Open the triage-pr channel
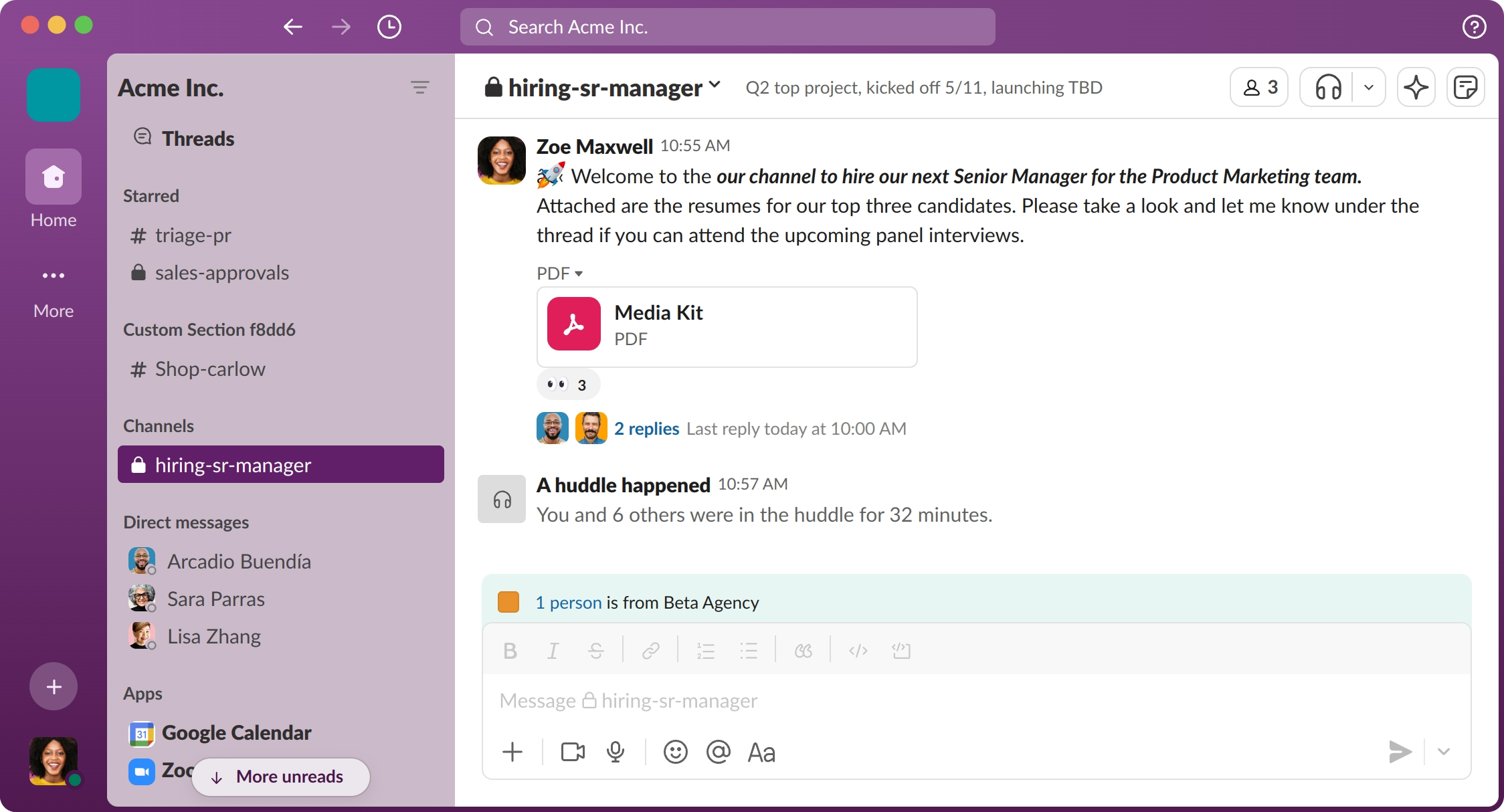The width and height of the screenshot is (1504, 812). tap(281, 235)
